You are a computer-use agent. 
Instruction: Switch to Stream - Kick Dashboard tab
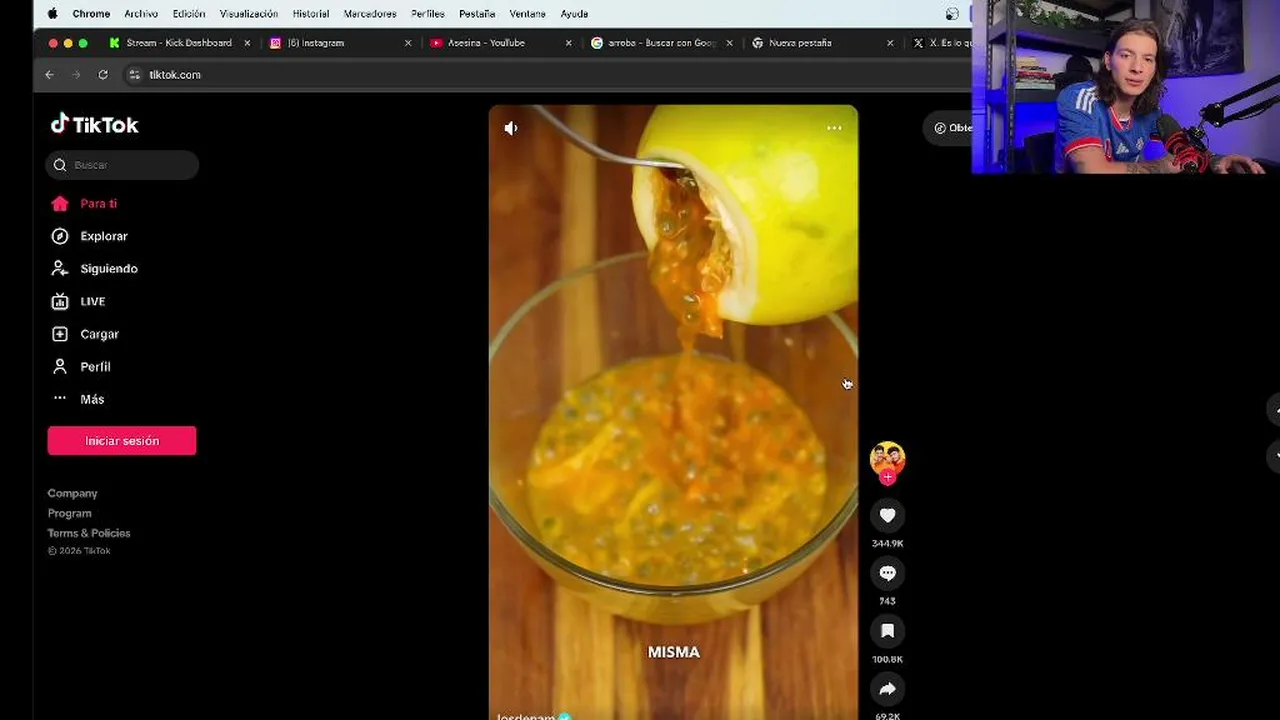pyautogui.click(x=178, y=43)
